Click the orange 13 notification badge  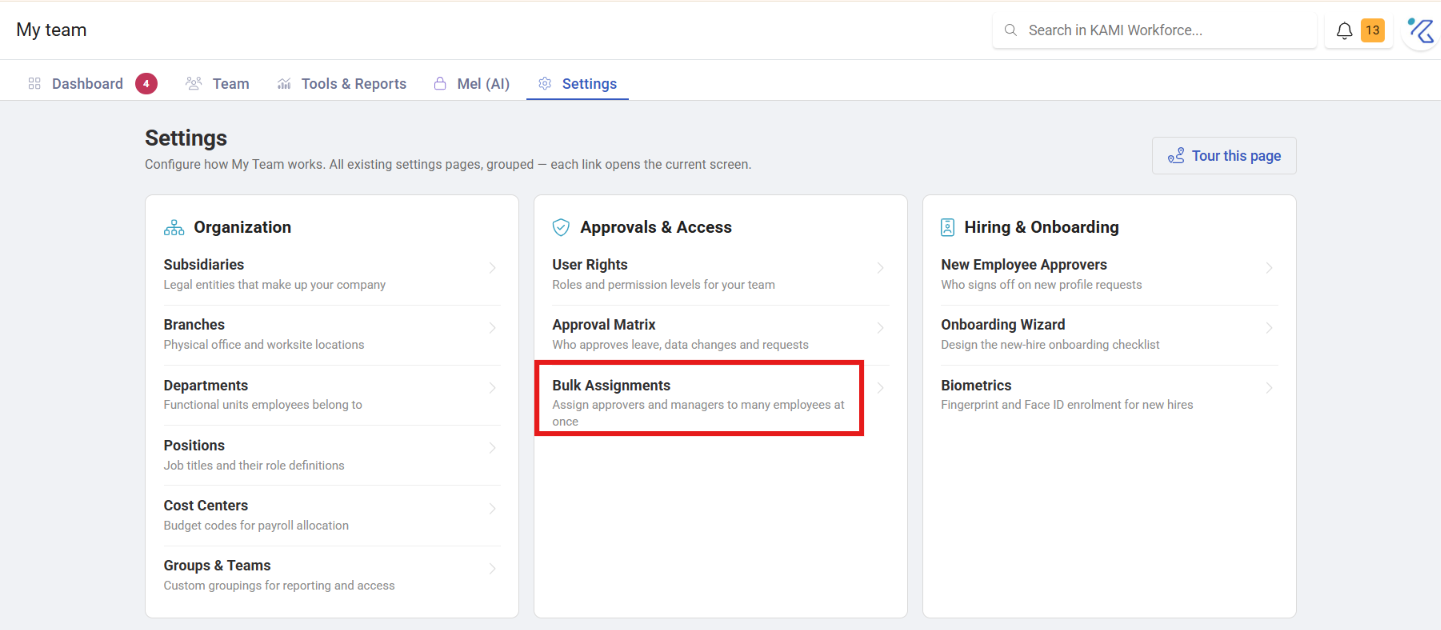[x=1372, y=31]
